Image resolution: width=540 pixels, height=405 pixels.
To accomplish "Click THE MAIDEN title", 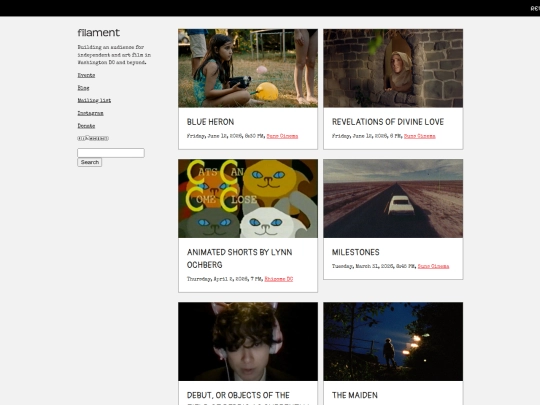I will coord(355,395).
